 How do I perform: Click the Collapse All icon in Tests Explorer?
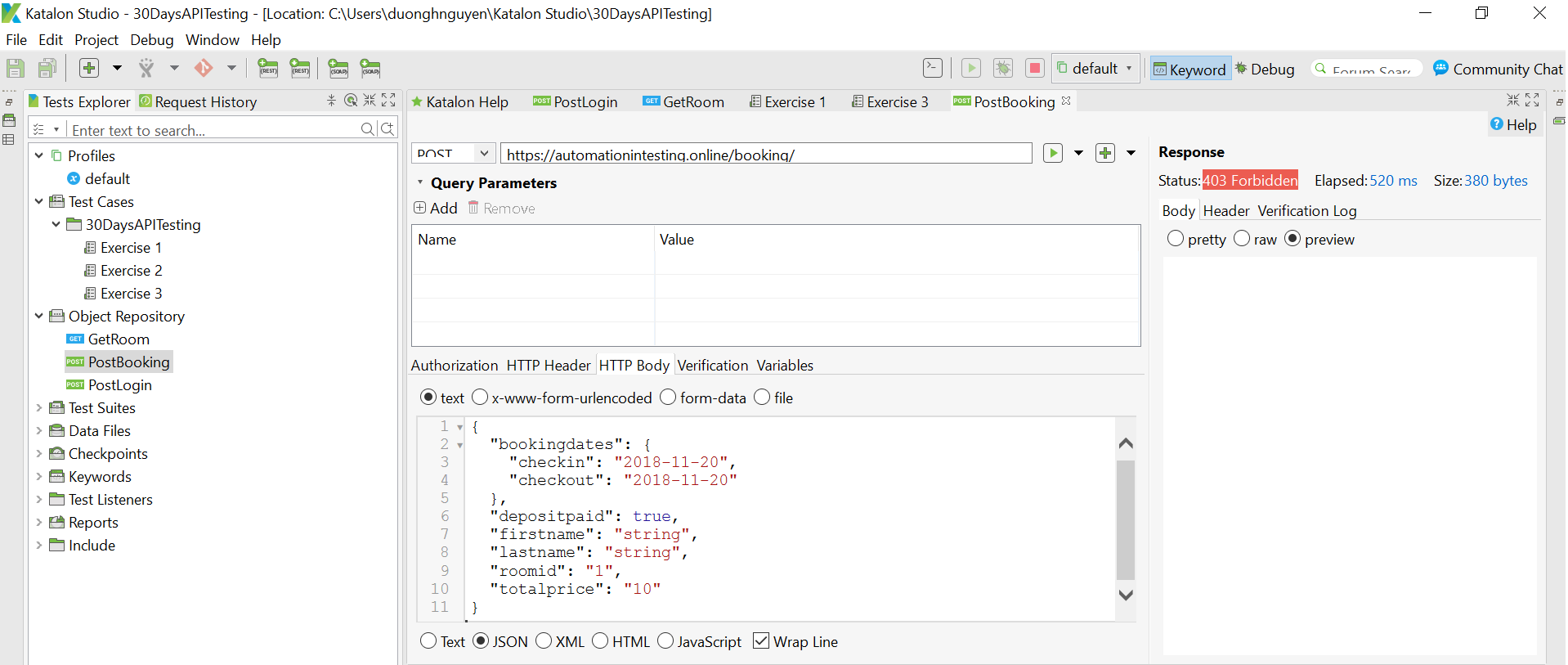click(x=331, y=101)
